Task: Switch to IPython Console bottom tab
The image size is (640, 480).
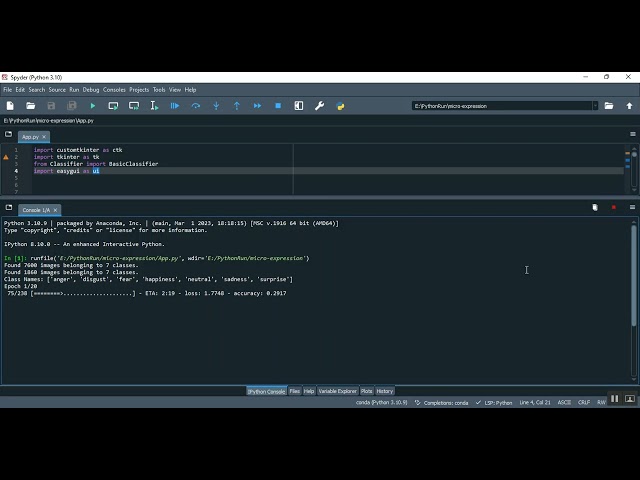Action: [267, 391]
